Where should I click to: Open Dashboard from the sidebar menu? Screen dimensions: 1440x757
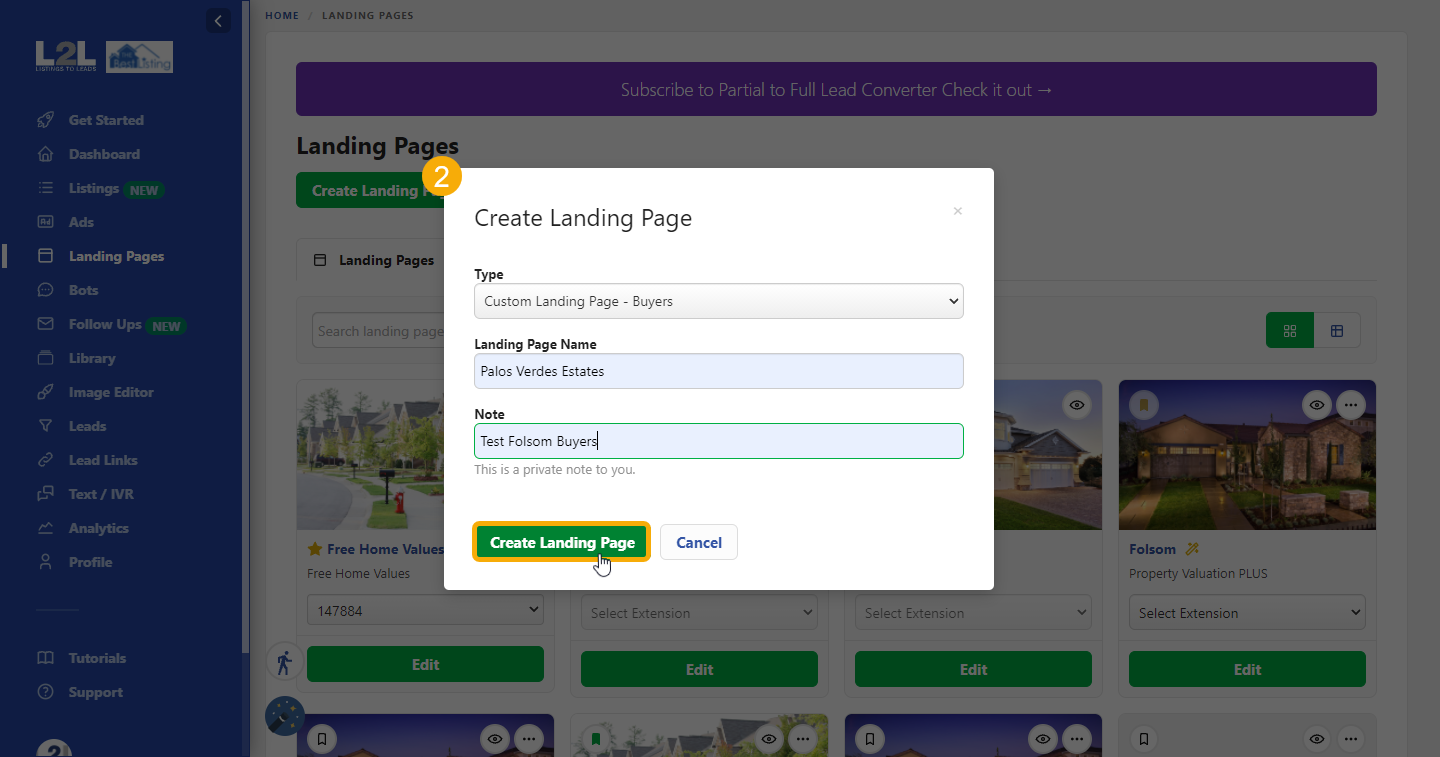104,154
